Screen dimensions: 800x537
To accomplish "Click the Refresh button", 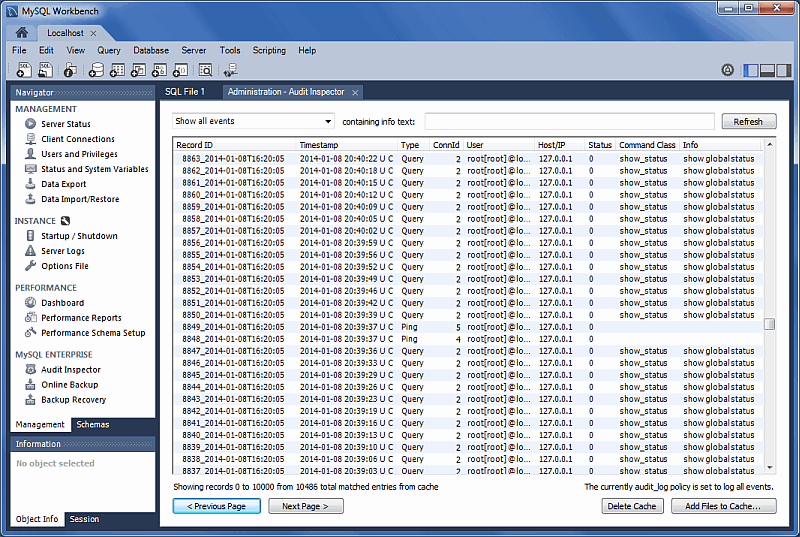I will tap(748, 121).
